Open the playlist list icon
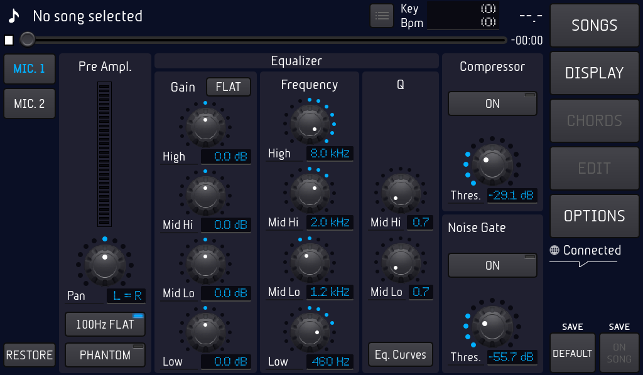The image size is (644, 376). [x=382, y=16]
